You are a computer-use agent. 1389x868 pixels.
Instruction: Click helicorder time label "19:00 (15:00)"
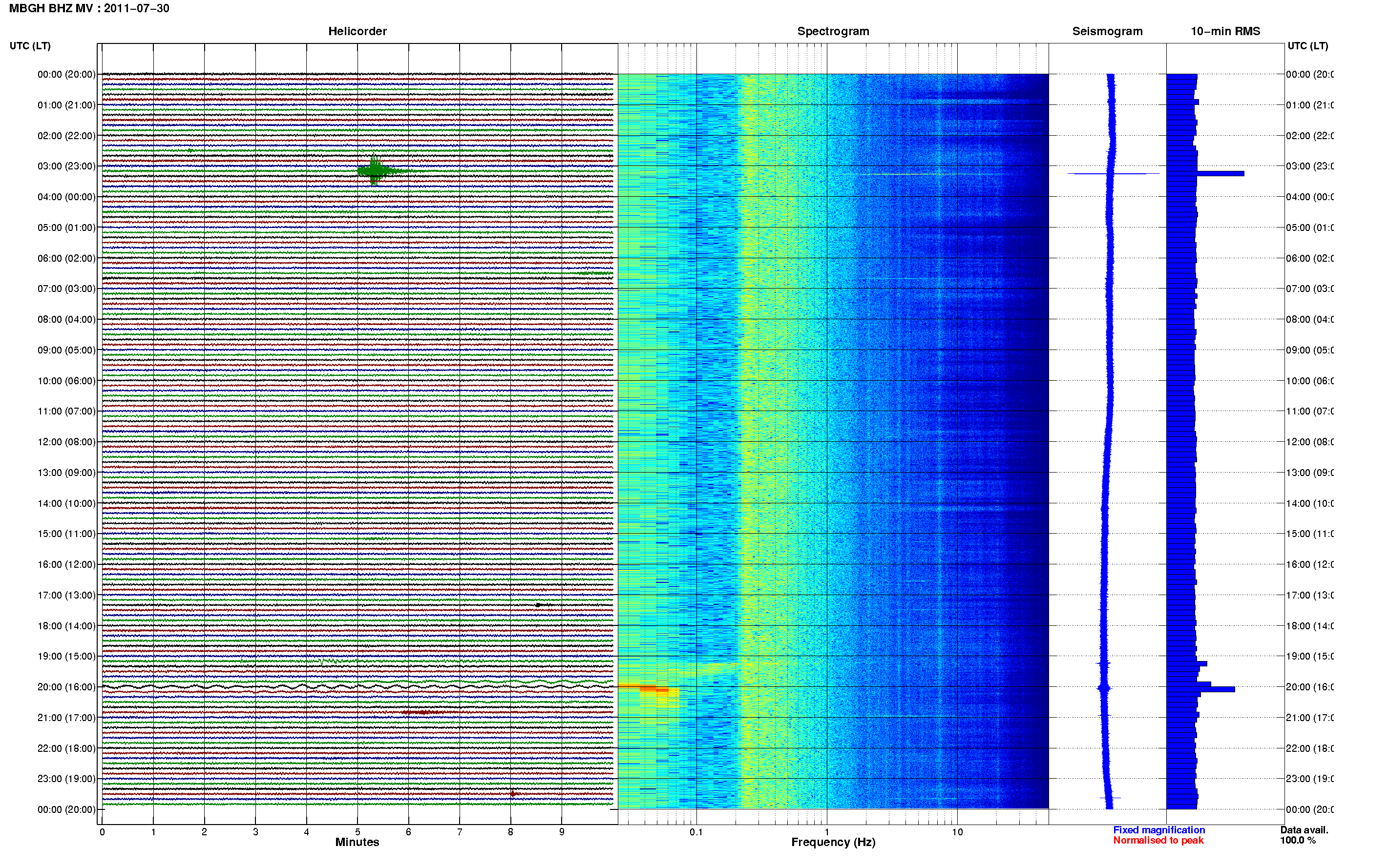(x=66, y=657)
